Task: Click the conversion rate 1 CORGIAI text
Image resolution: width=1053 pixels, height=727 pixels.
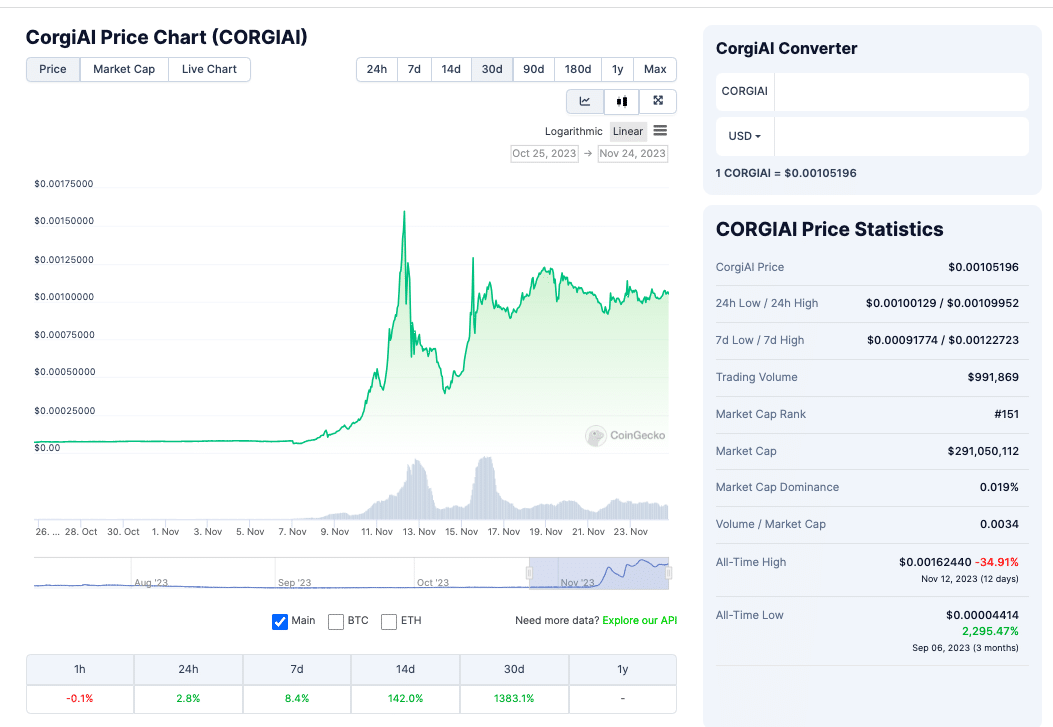Action: 786,173
